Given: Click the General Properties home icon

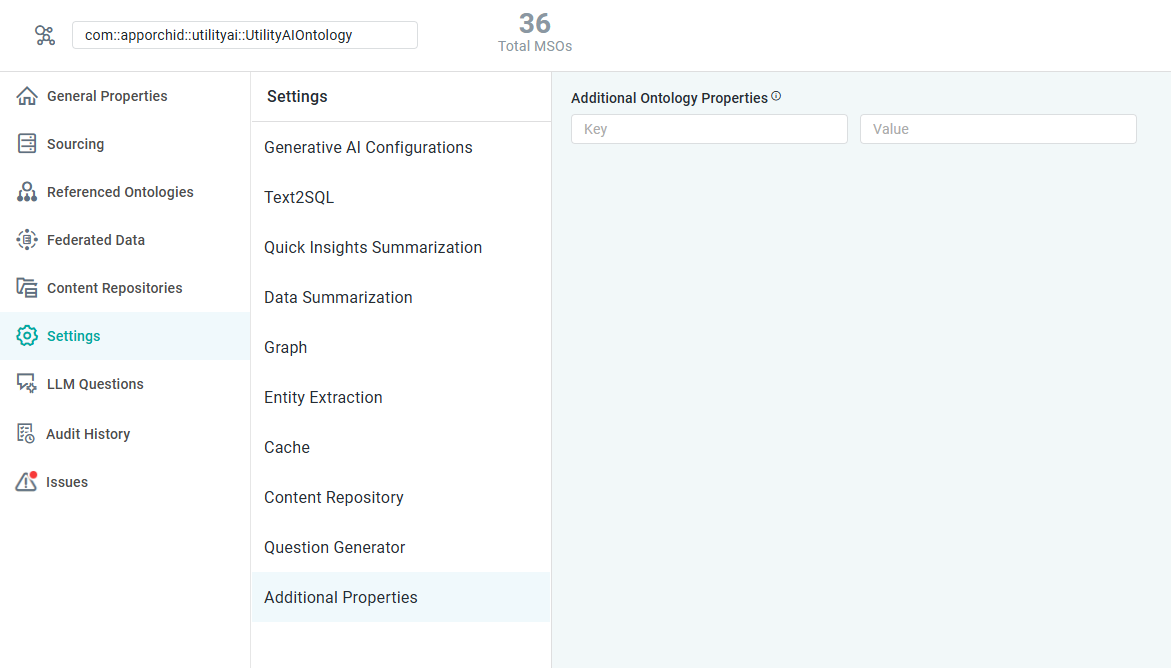Looking at the screenshot, I should point(27,96).
